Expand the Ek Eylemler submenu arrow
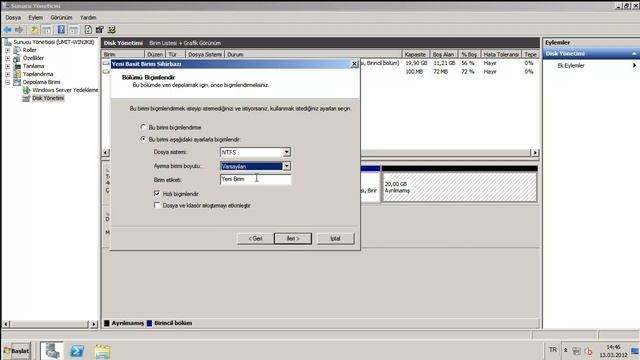 coord(634,65)
